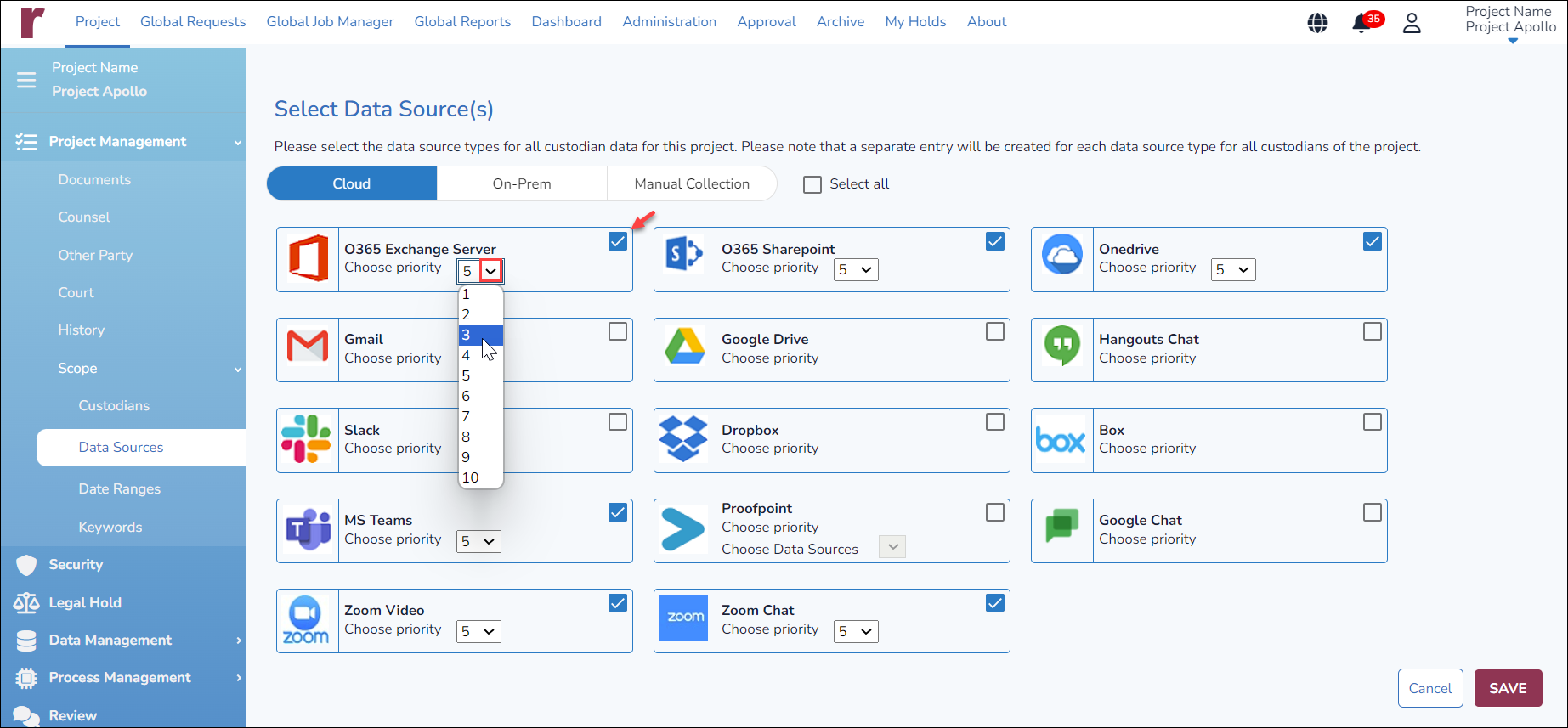Click the MS Teams logo
The width and height of the screenshot is (1568, 728).
point(308,530)
